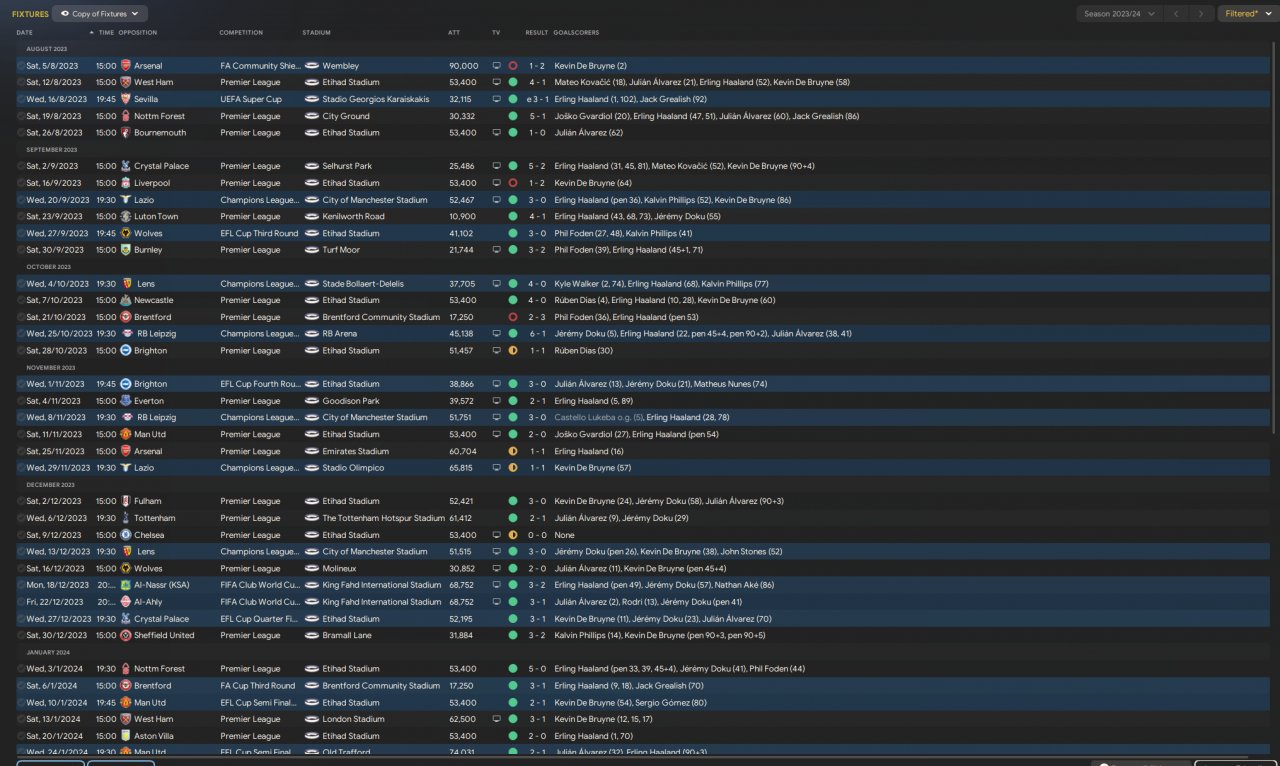
Task: Click the Bournemouth club badge
Action: point(125,133)
